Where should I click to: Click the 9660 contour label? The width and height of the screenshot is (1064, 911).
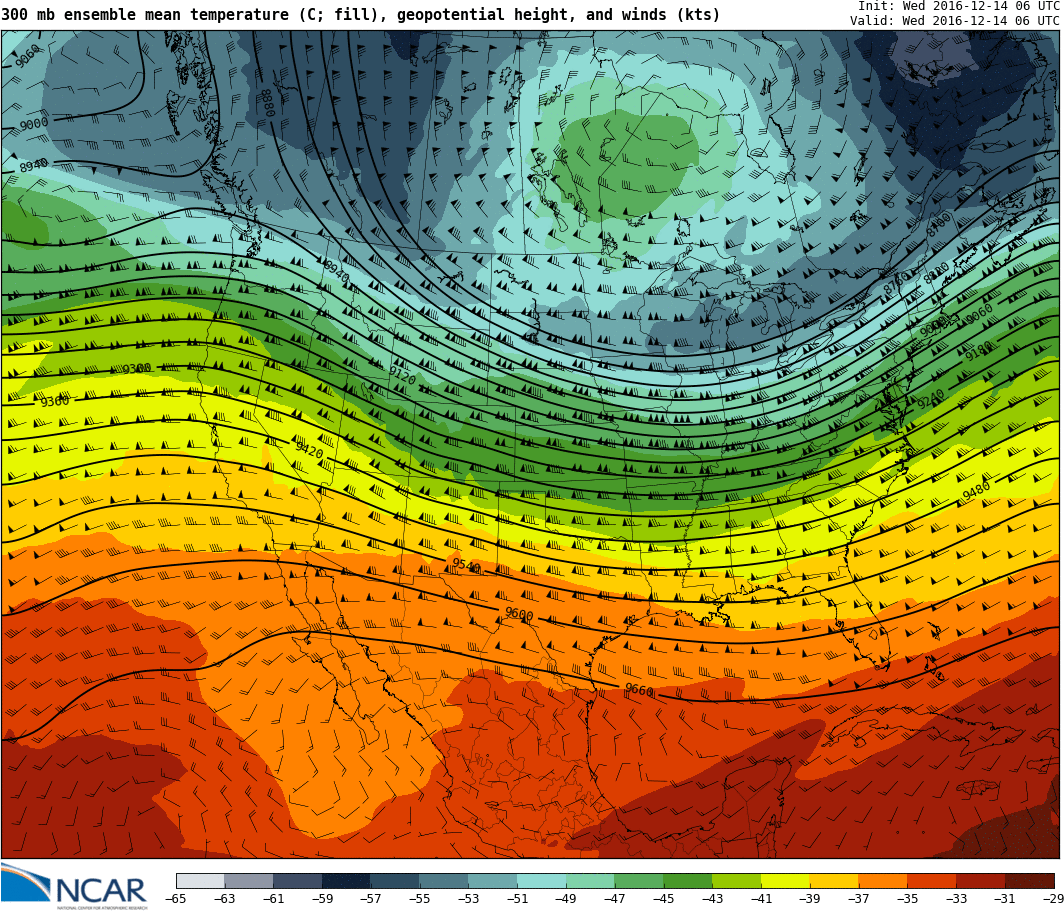tap(639, 691)
